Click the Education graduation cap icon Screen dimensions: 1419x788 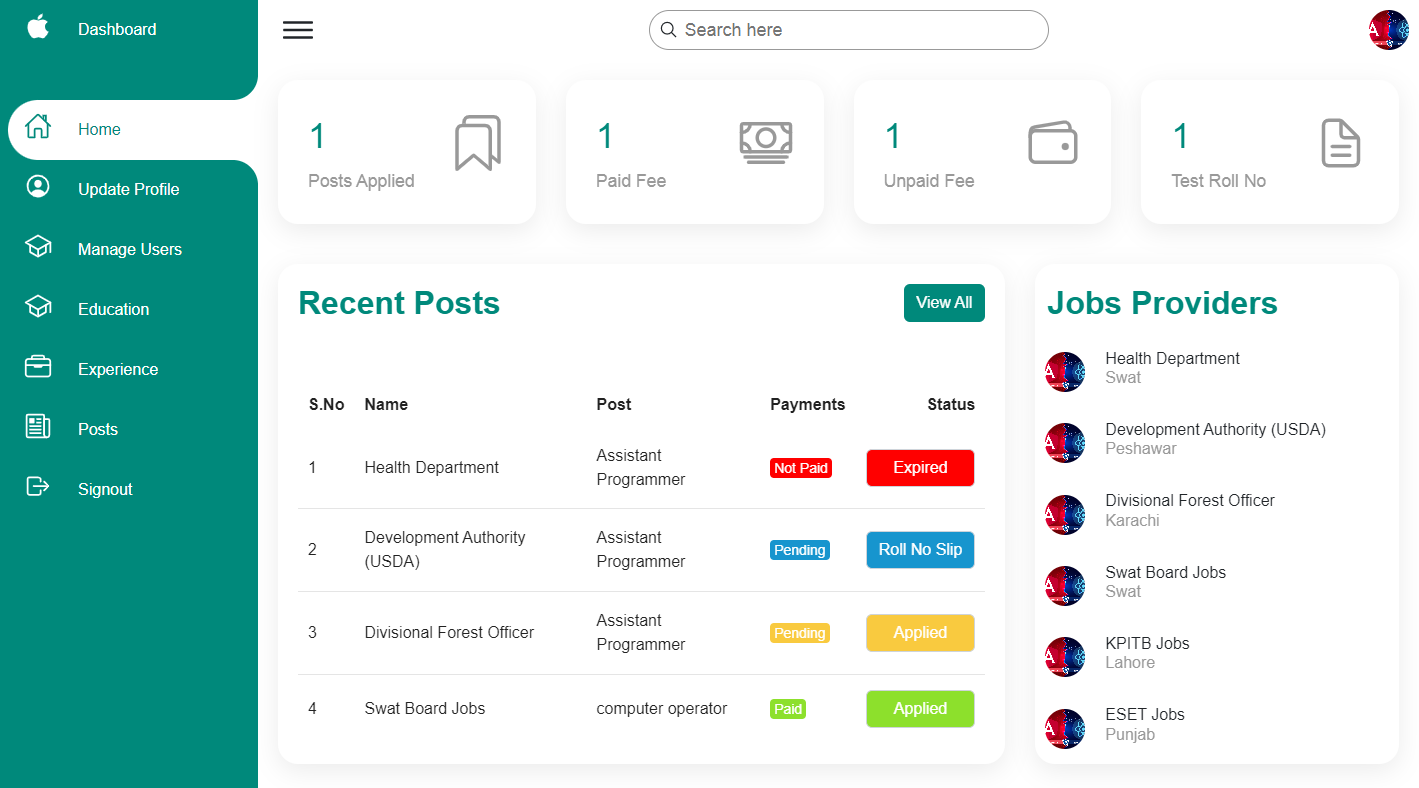pos(38,307)
